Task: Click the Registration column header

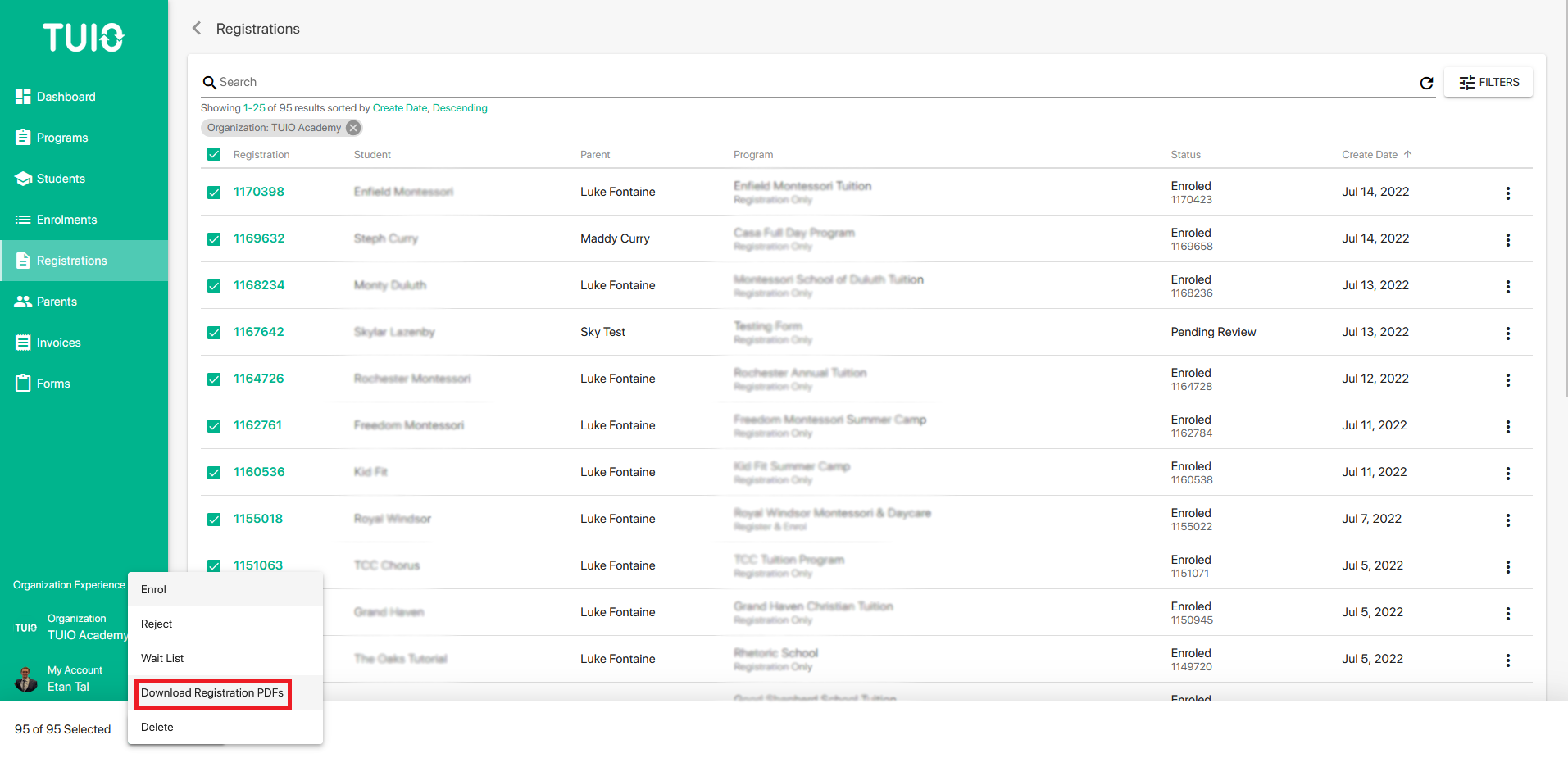Action: click(261, 154)
